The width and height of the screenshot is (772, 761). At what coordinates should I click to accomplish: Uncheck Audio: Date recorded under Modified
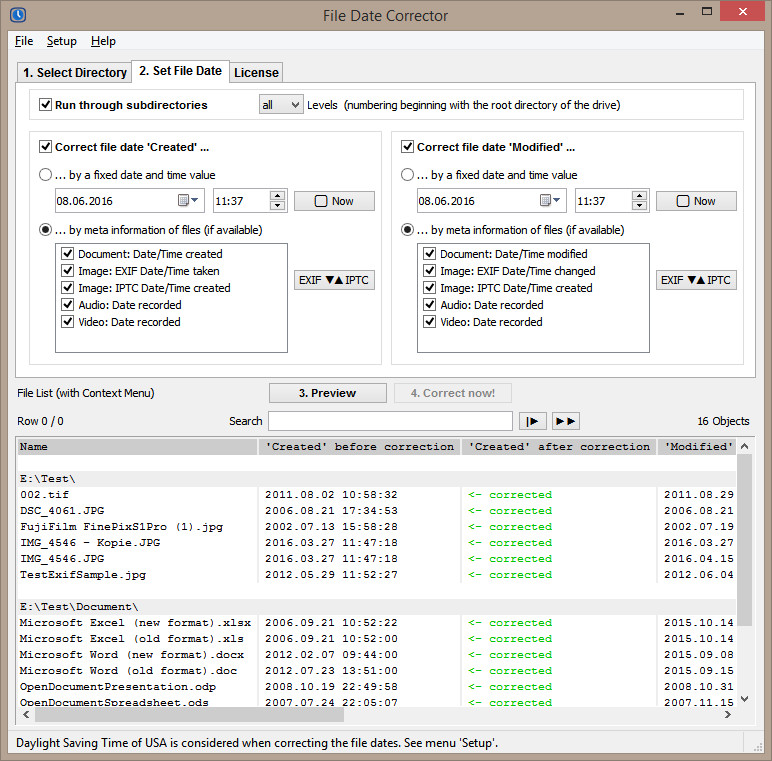[429, 305]
